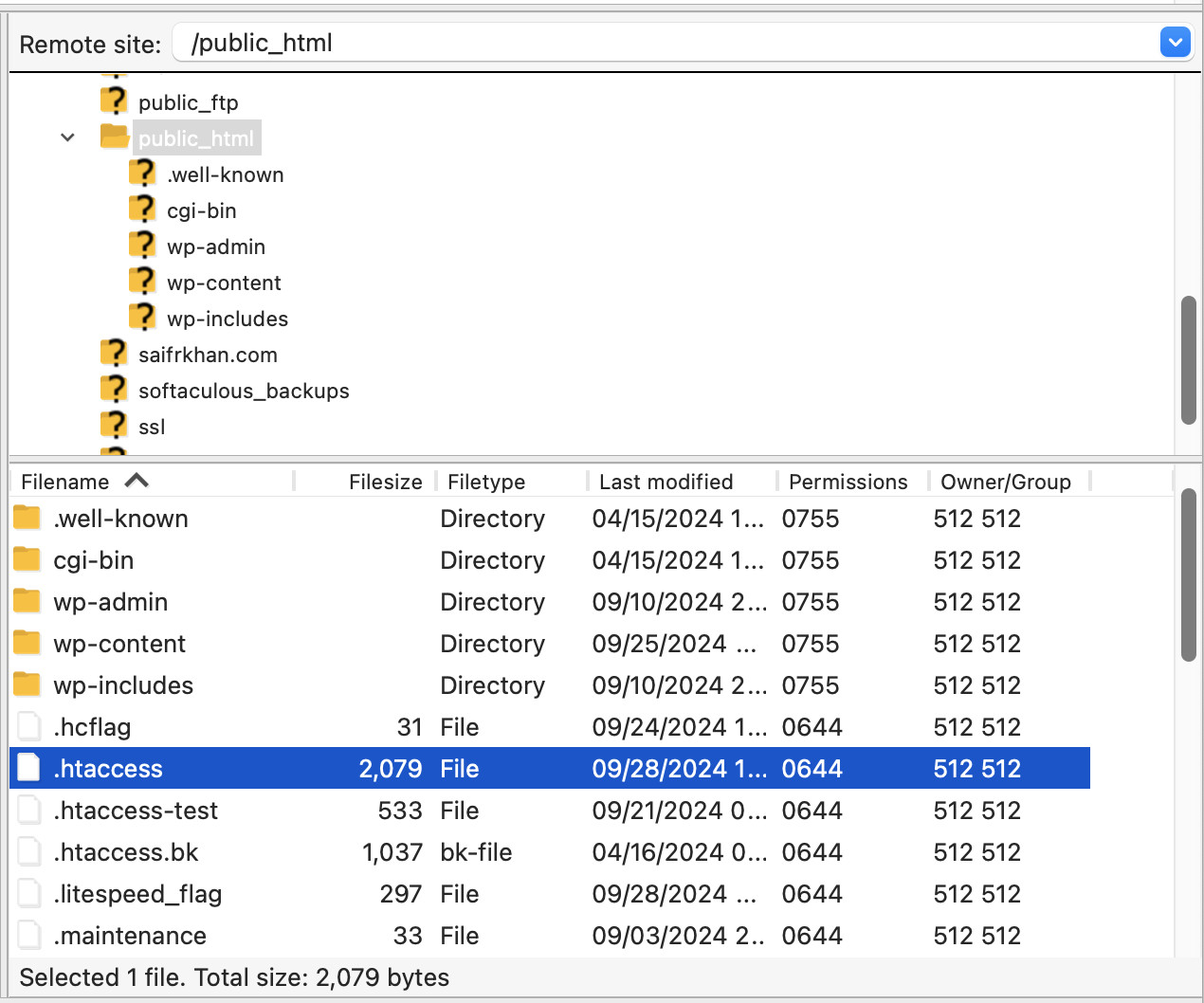Click the bk-file filetype cell
The width and height of the screenshot is (1204, 1003).
pyautogui.click(x=476, y=852)
